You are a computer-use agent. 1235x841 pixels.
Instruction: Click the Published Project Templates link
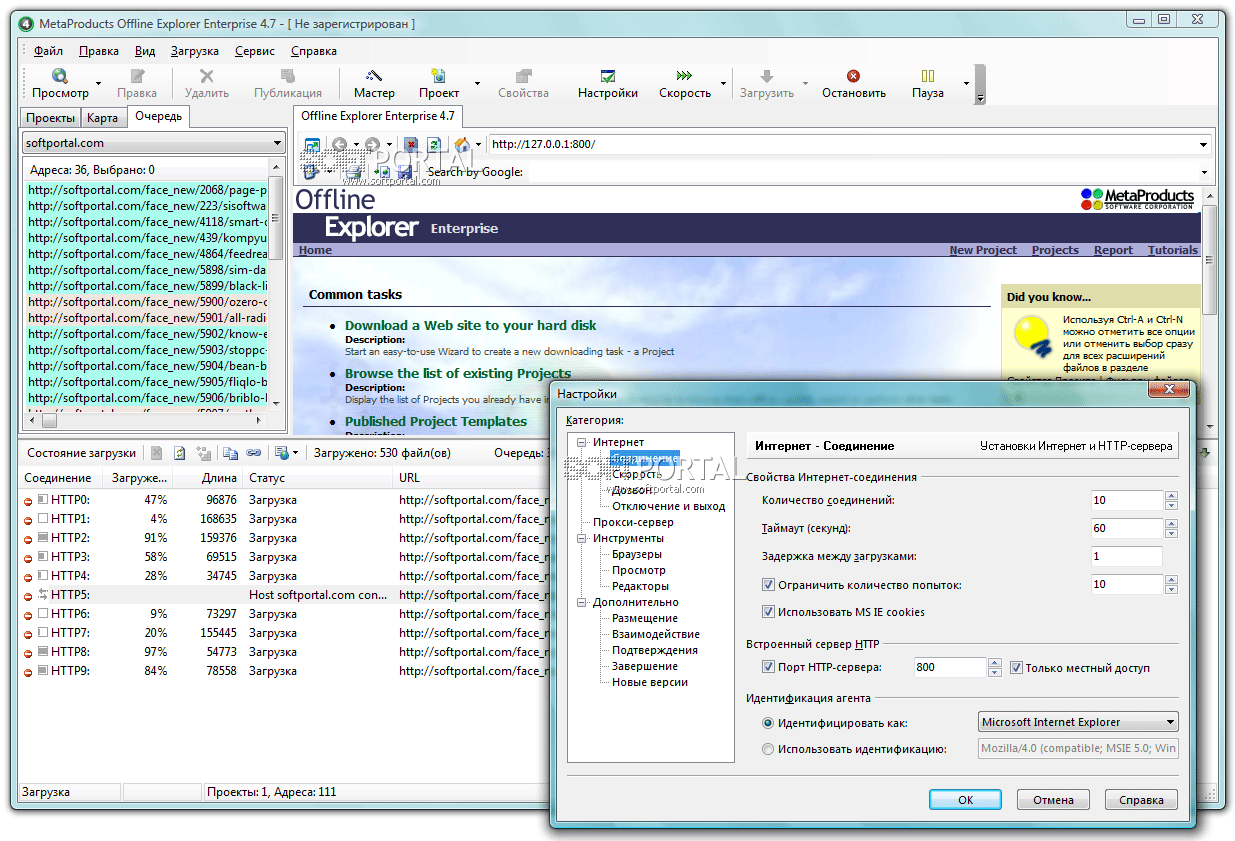(x=436, y=421)
